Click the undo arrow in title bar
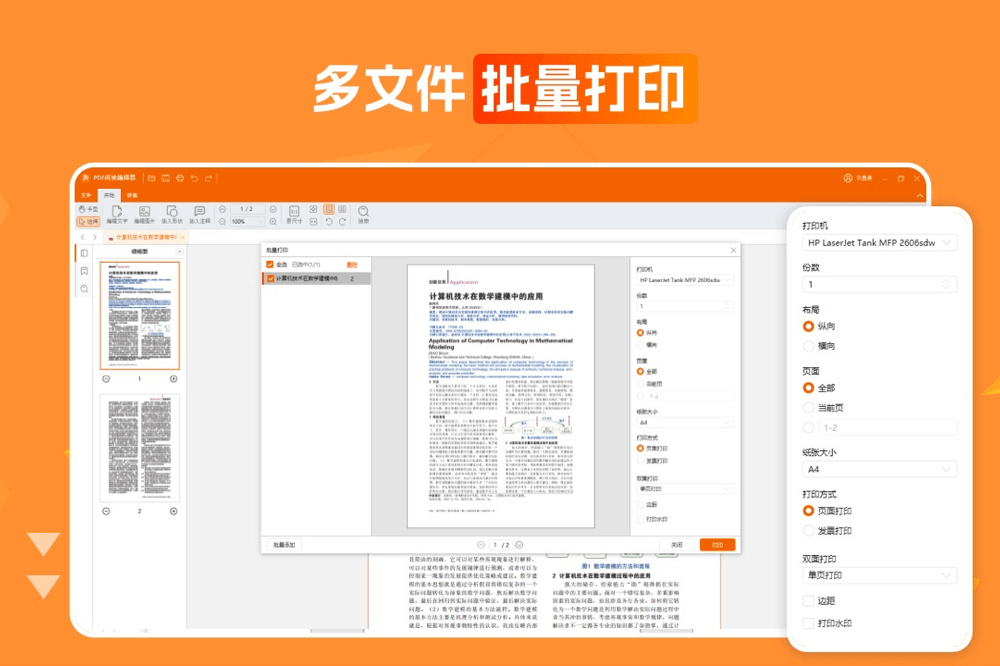 pyautogui.click(x=194, y=178)
